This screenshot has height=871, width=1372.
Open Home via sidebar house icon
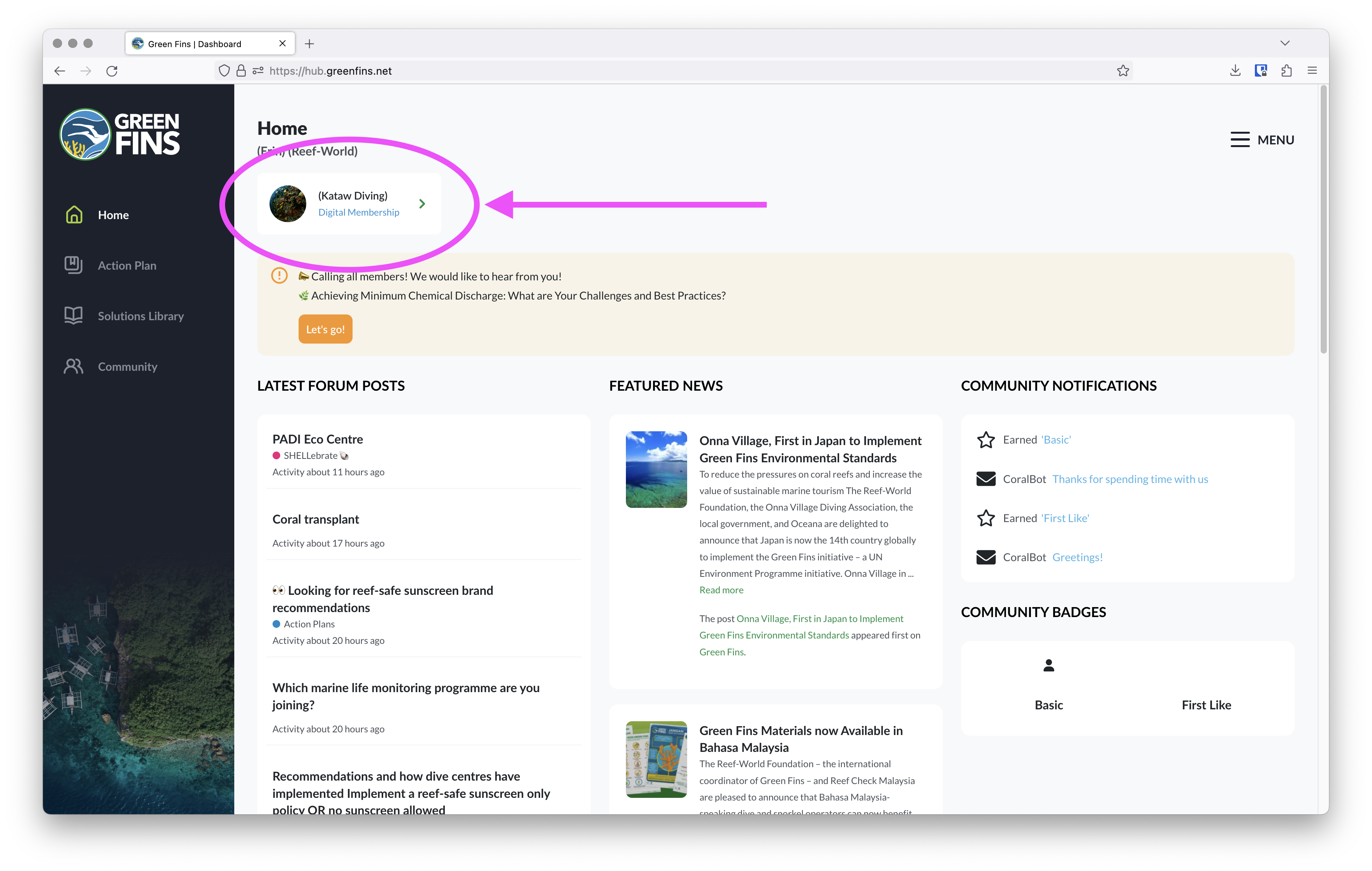click(74, 215)
